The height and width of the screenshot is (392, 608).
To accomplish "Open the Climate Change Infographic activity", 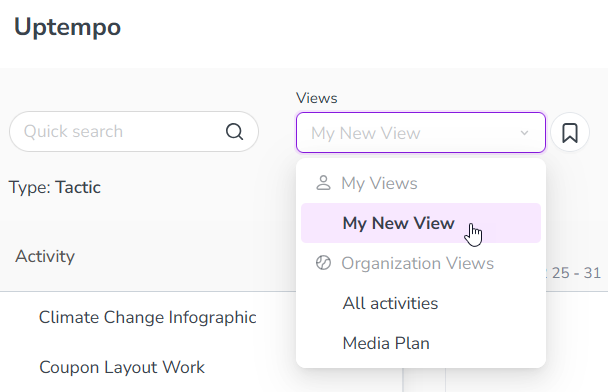I will tap(147, 317).
